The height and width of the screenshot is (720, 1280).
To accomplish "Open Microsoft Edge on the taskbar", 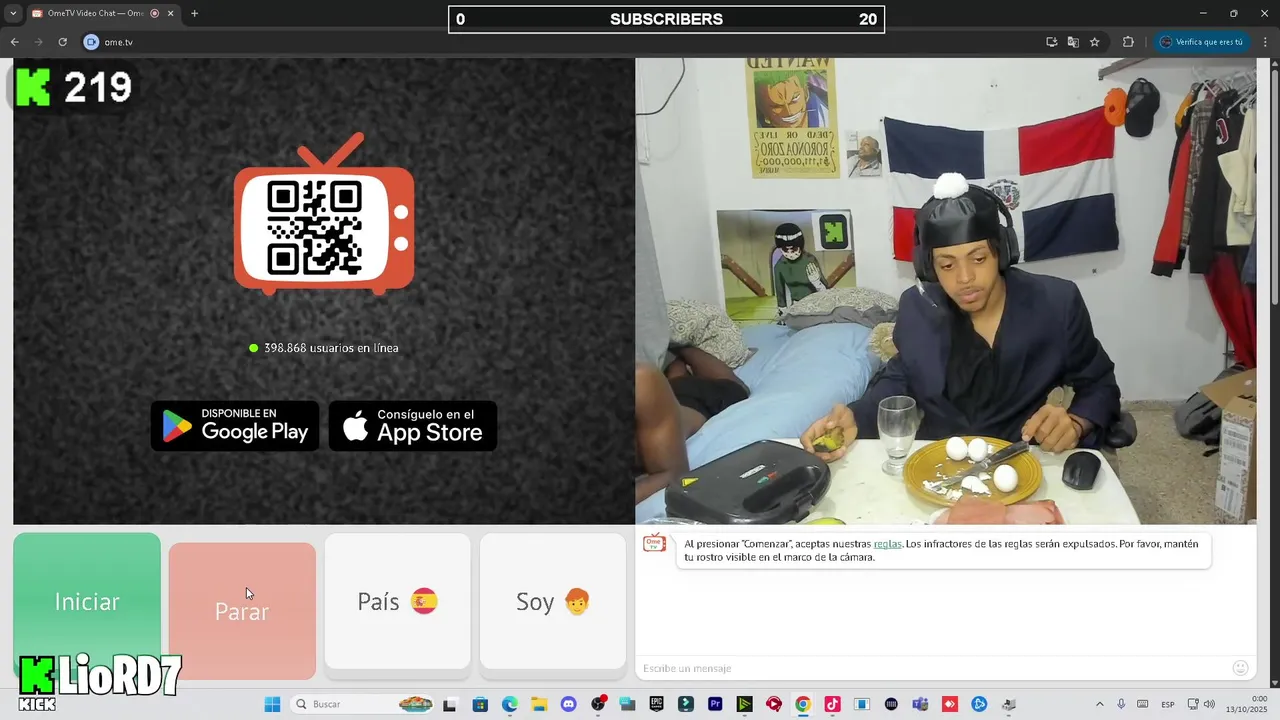I will [x=509, y=704].
